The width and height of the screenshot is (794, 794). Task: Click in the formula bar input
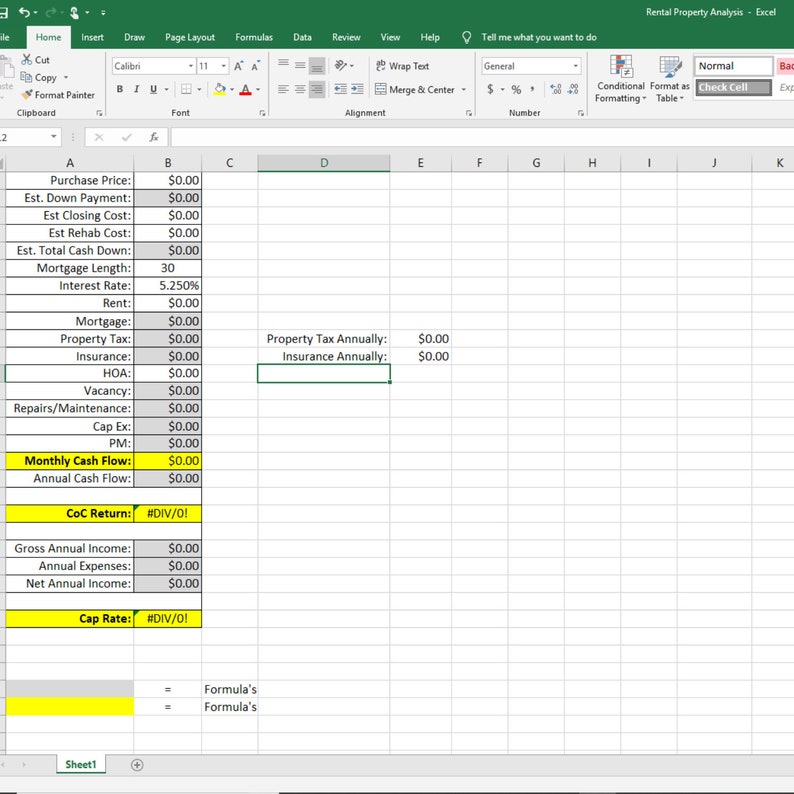(482, 137)
